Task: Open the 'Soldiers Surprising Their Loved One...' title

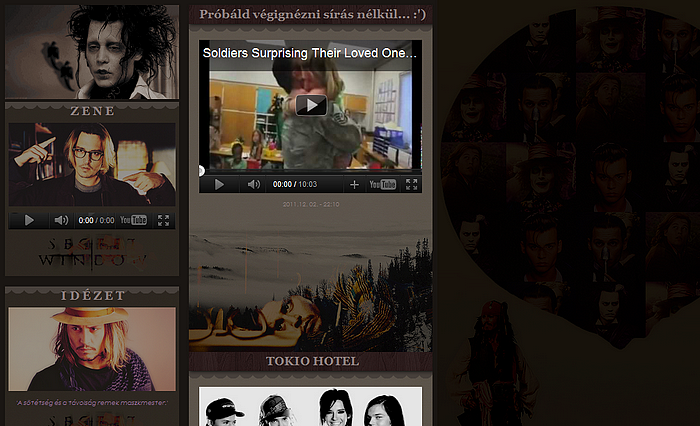Action: click(x=309, y=53)
